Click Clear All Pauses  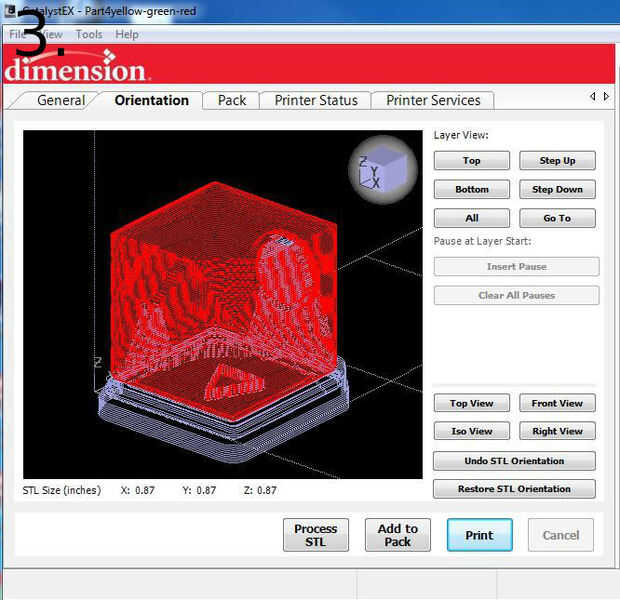[x=516, y=295]
